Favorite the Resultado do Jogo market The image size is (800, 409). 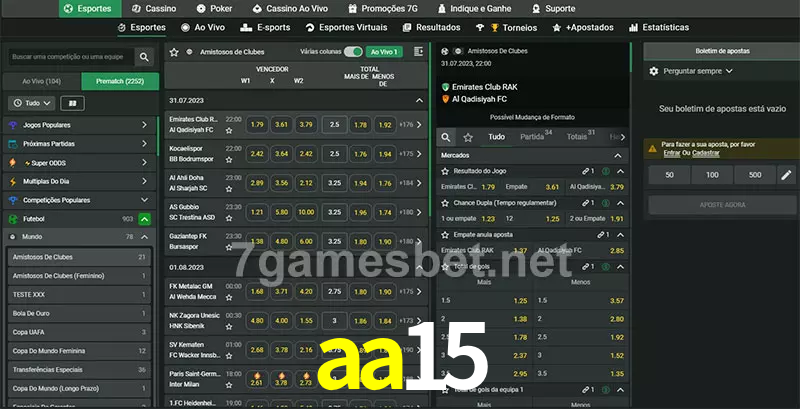(445, 171)
